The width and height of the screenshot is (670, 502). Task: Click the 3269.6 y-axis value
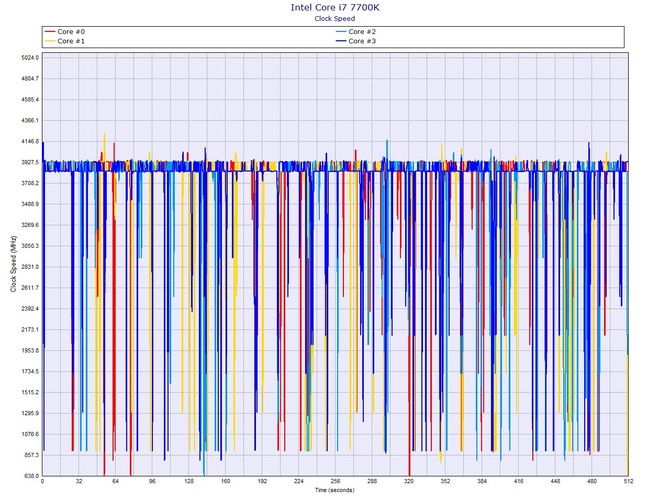click(x=30, y=225)
